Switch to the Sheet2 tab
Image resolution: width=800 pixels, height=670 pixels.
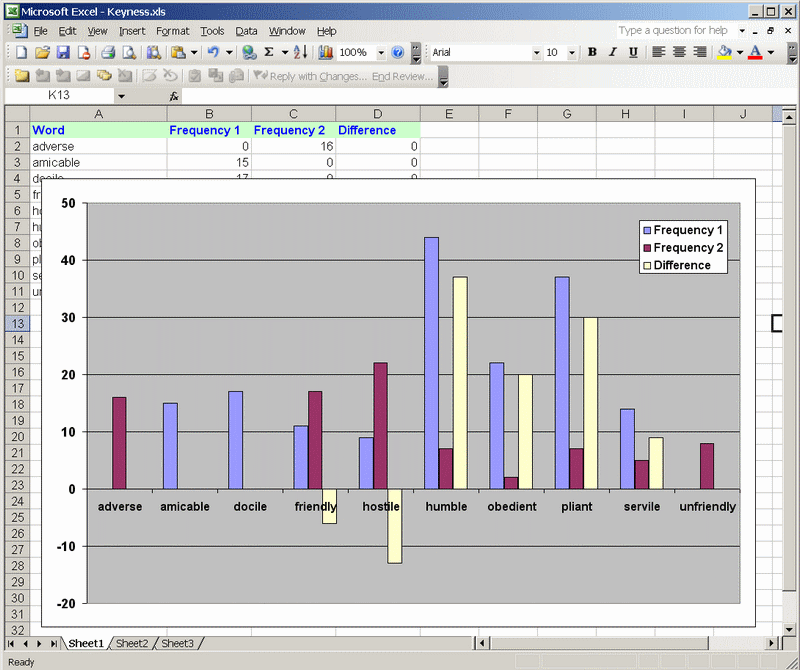(132, 643)
